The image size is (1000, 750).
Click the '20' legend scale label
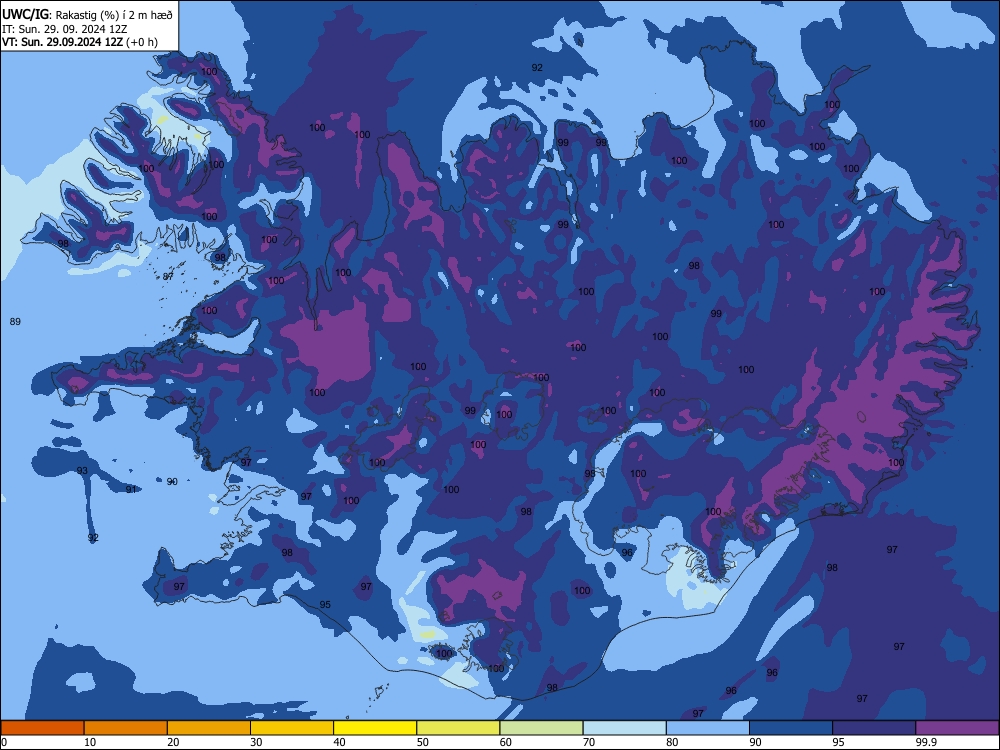pyautogui.click(x=173, y=742)
